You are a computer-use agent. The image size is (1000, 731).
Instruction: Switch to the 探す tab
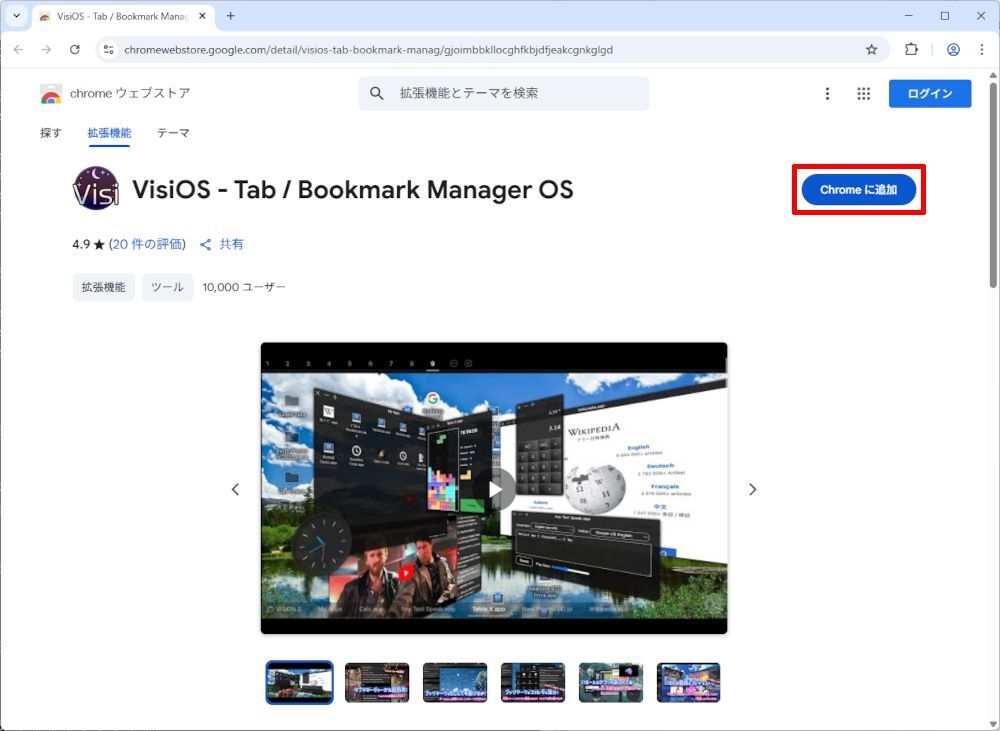pyautogui.click(x=51, y=133)
